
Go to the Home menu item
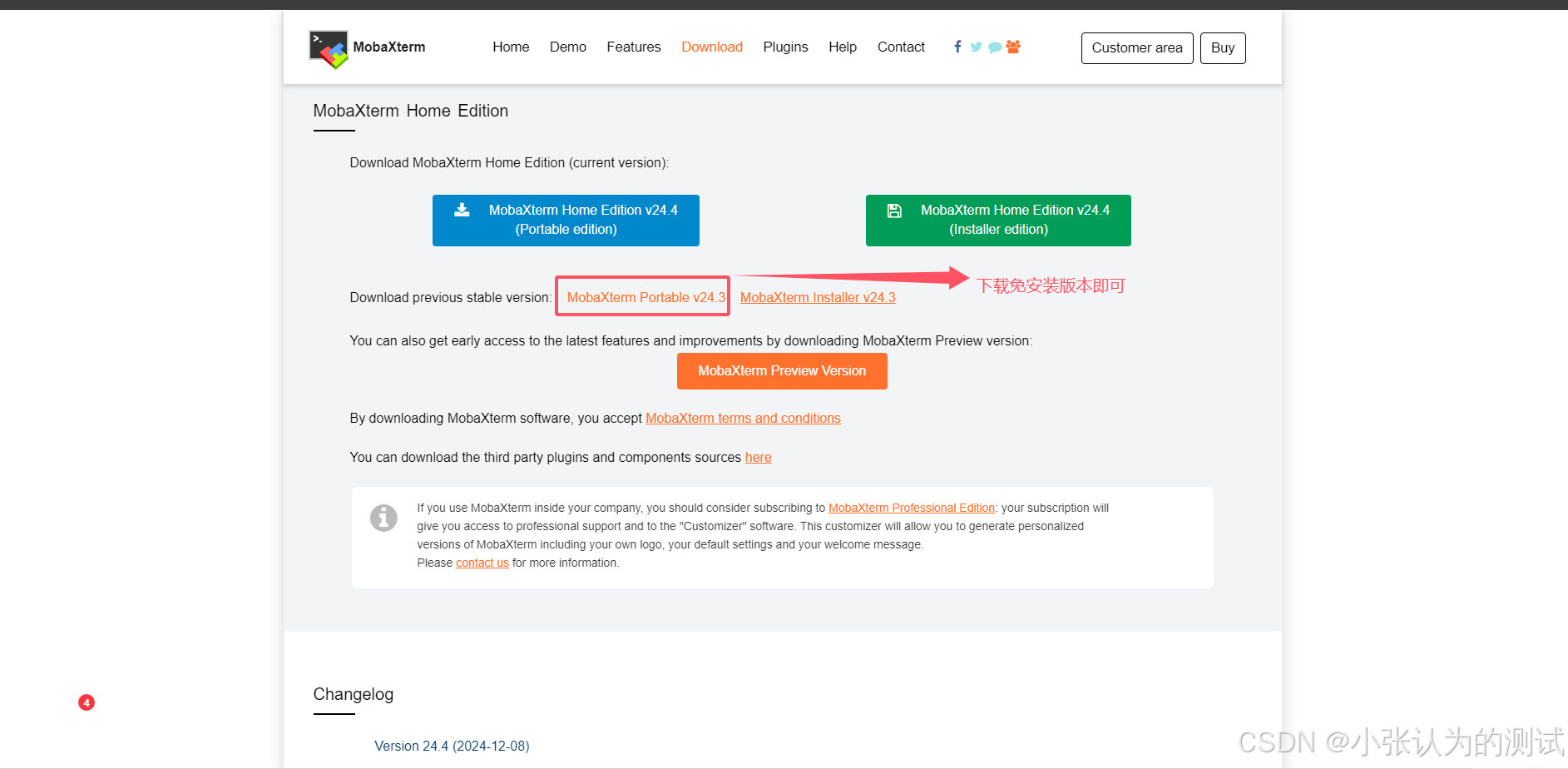[511, 47]
